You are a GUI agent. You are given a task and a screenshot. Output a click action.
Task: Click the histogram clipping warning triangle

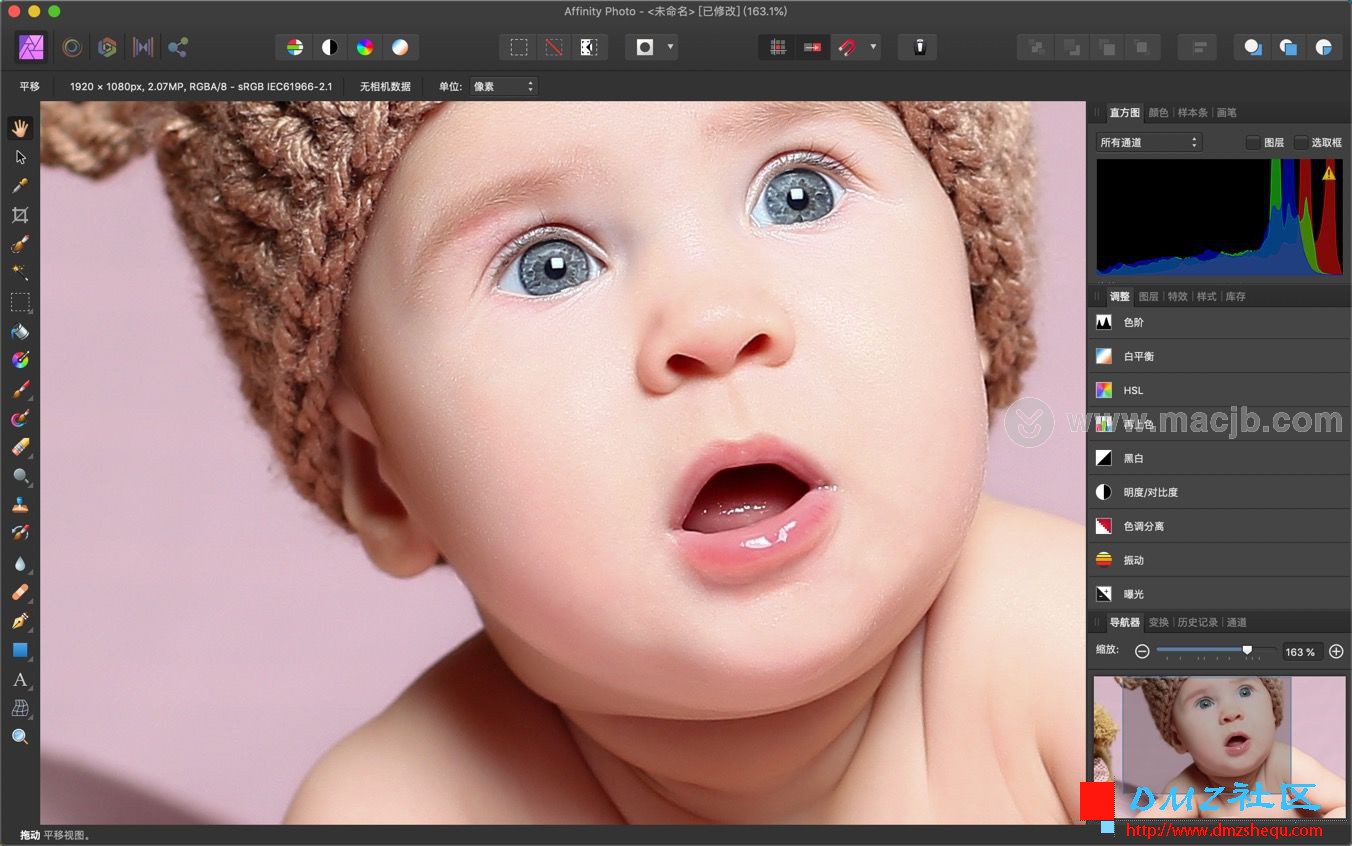click(1328, 173)
